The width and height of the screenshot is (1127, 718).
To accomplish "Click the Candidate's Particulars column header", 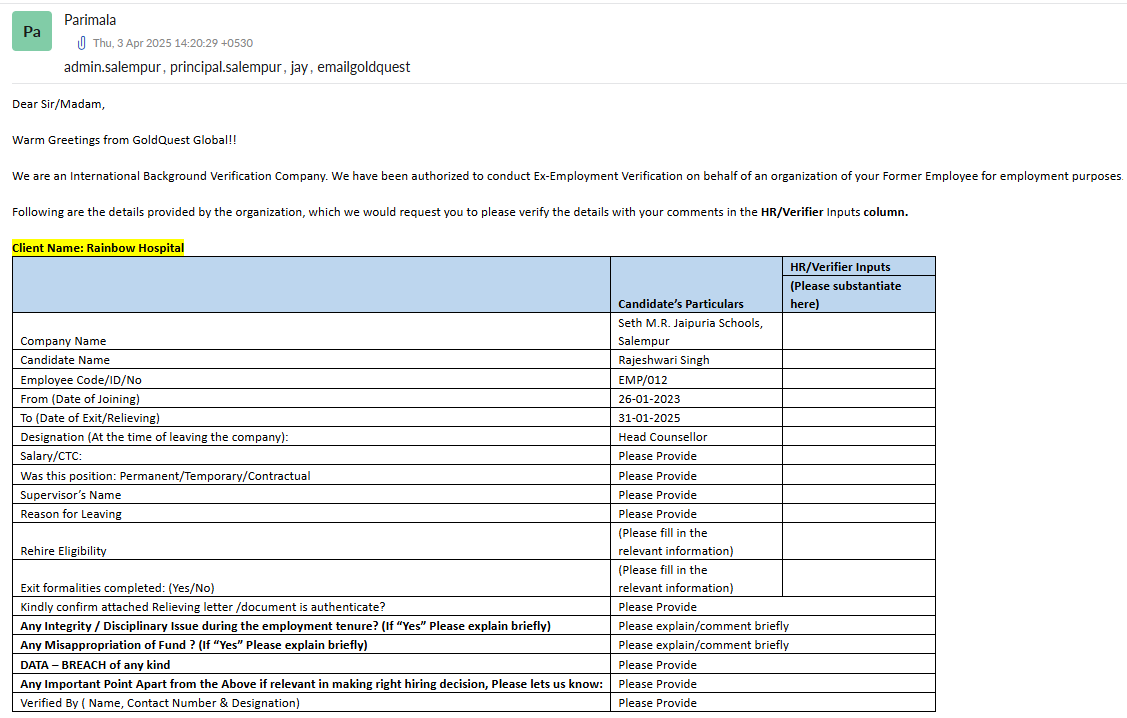I will [680, 303].
